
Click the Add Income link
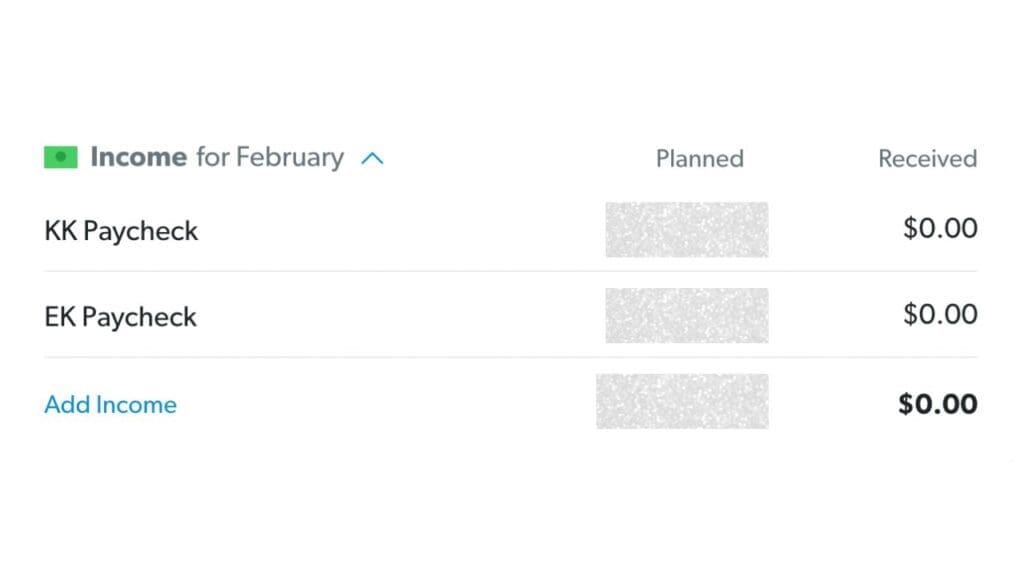click(110, 404)
